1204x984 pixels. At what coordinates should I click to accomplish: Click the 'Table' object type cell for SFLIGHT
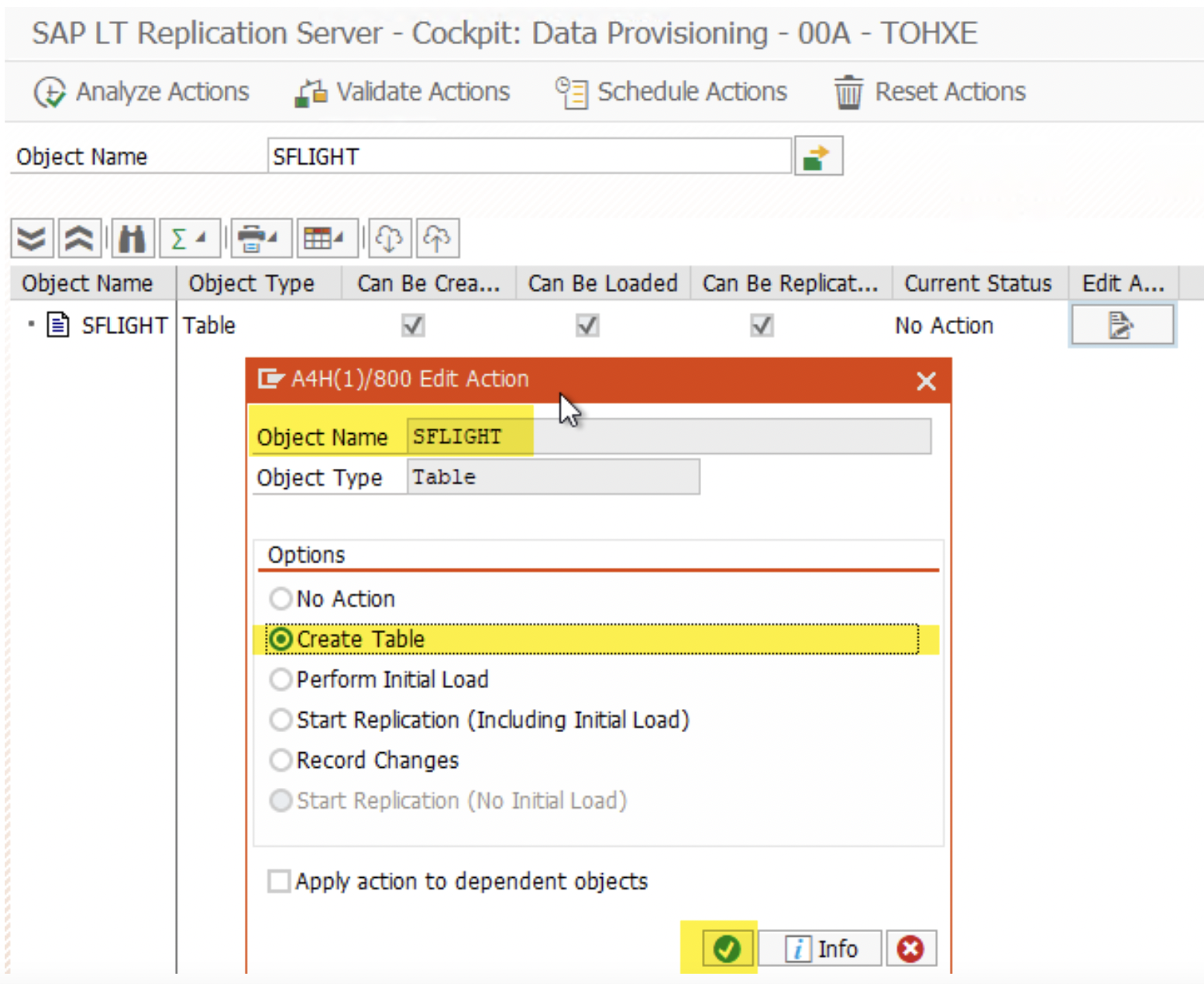pos(209,325)
